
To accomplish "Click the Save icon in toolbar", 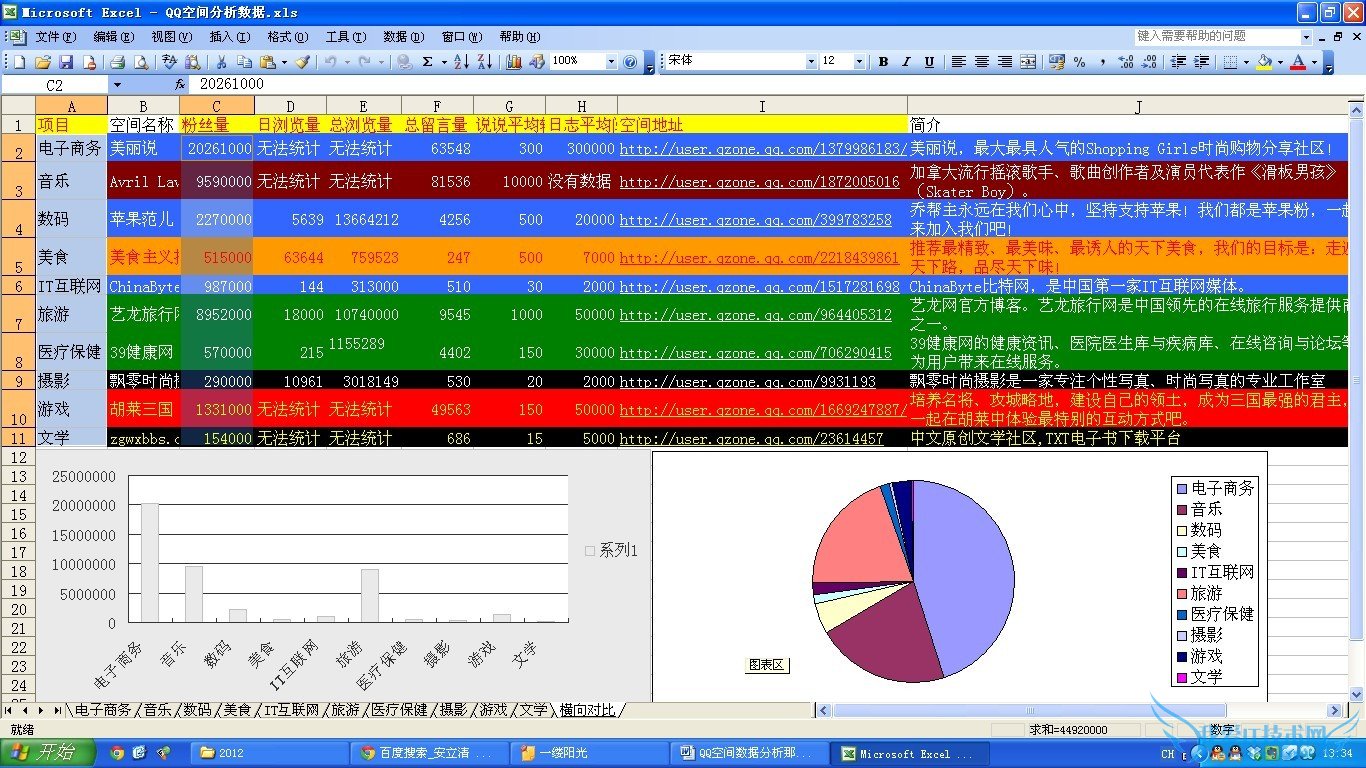I will 66,62.
